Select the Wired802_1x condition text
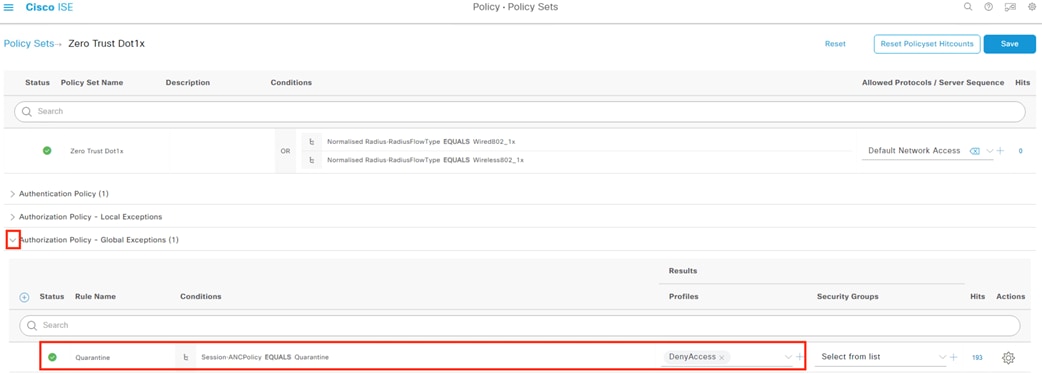 [421, 141]
